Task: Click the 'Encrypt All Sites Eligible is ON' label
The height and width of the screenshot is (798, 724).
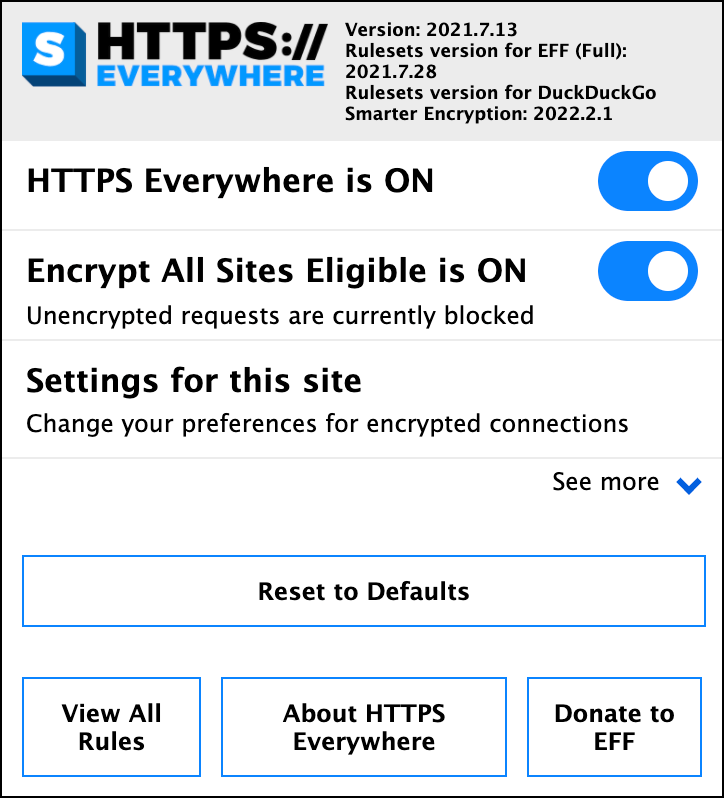Action: (277, 271)
